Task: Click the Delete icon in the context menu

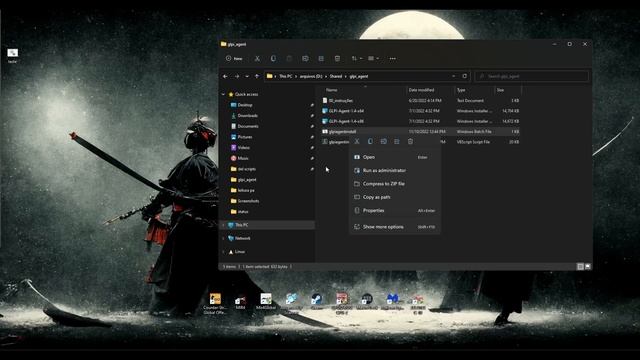Action: click(x=410, y=141)
